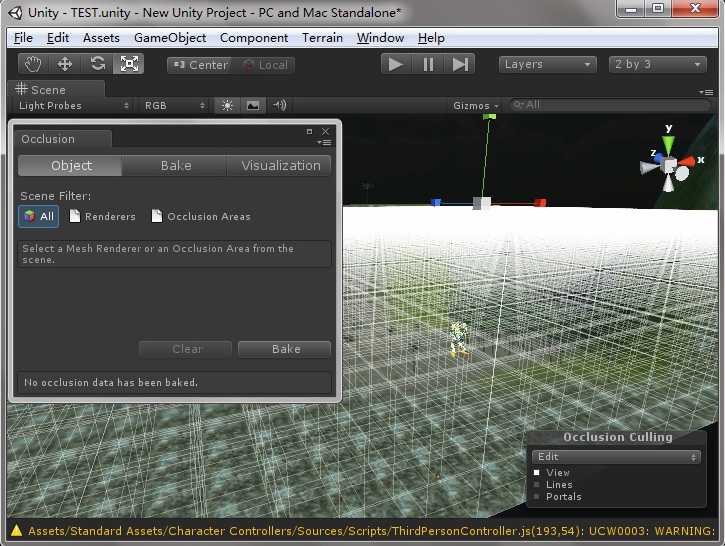Select the Rotate tool
The height and width of the screenshot is (546, 725).
pos(97,64)
